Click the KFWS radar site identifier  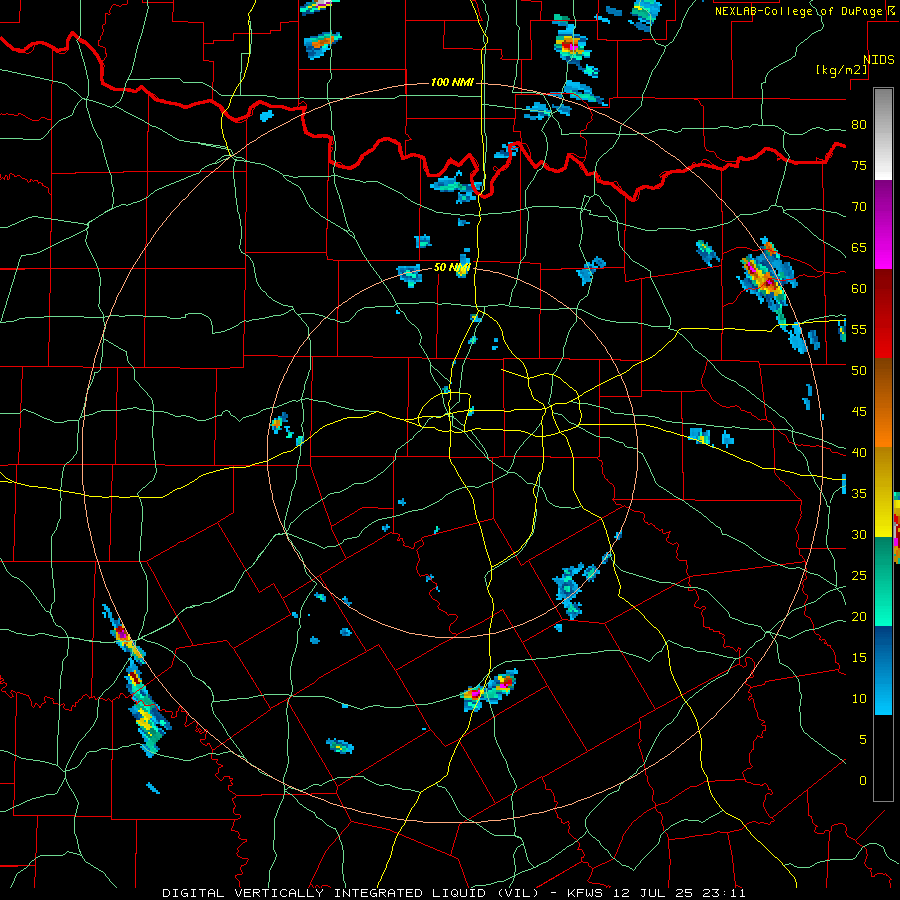tap(585, 893)
